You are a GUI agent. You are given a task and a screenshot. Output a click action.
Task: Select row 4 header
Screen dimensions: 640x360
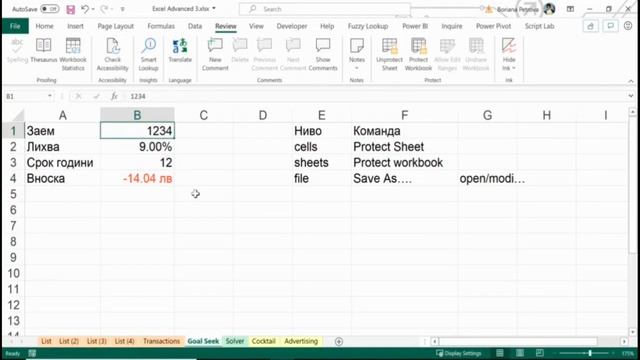13,178
